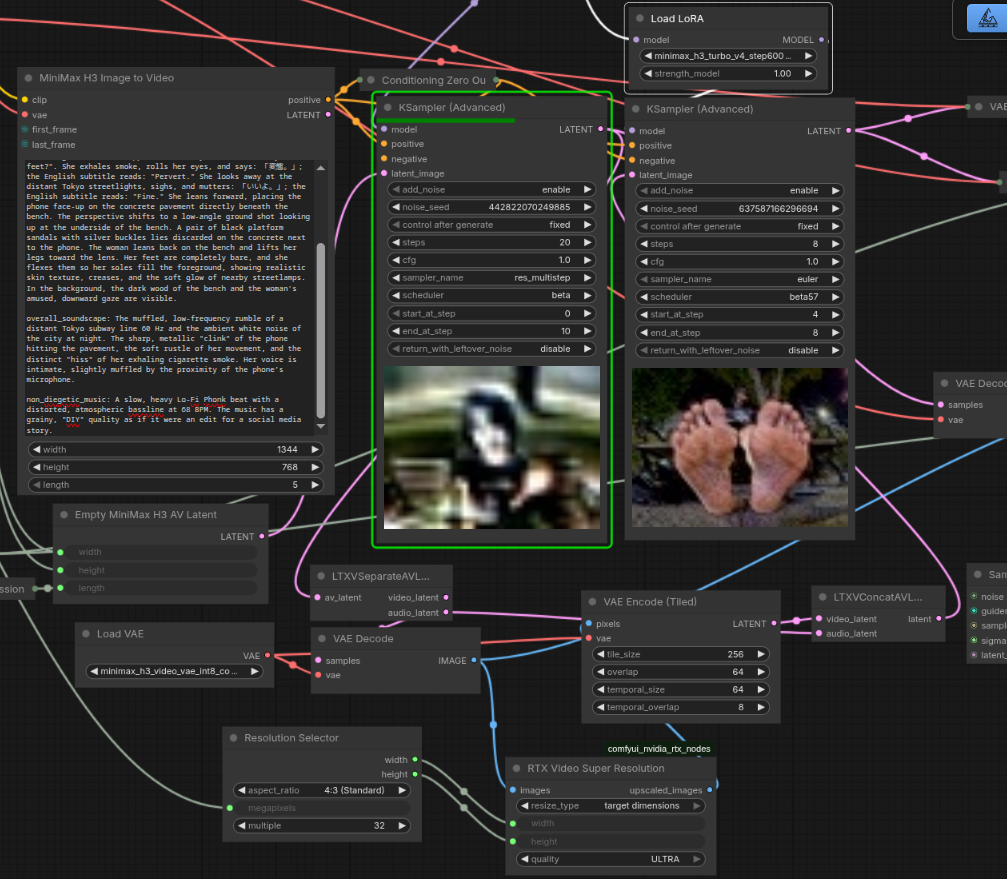
Task: Click the overlap 64 value field
Action: tap(680, 672)
